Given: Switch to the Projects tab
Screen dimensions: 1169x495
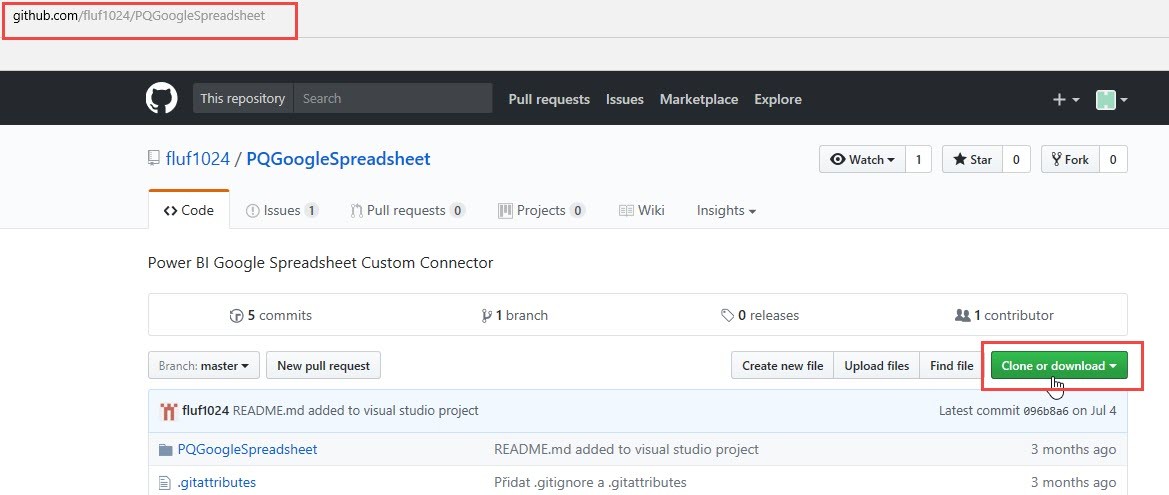Looking at the screenshot, I should 541,210.
